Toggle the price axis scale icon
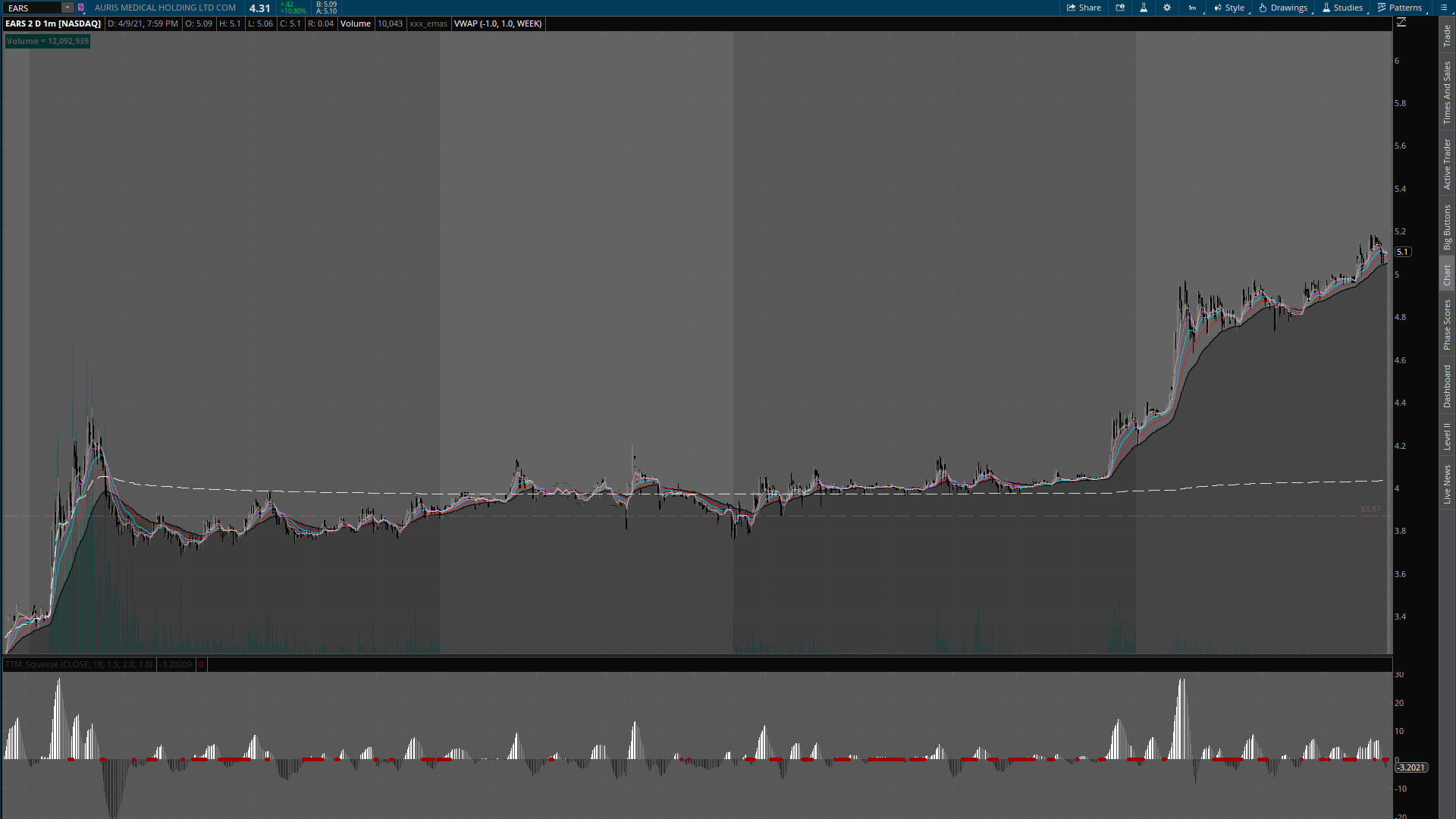This screenshot has width=1456, height=819. pos(1401,23)
